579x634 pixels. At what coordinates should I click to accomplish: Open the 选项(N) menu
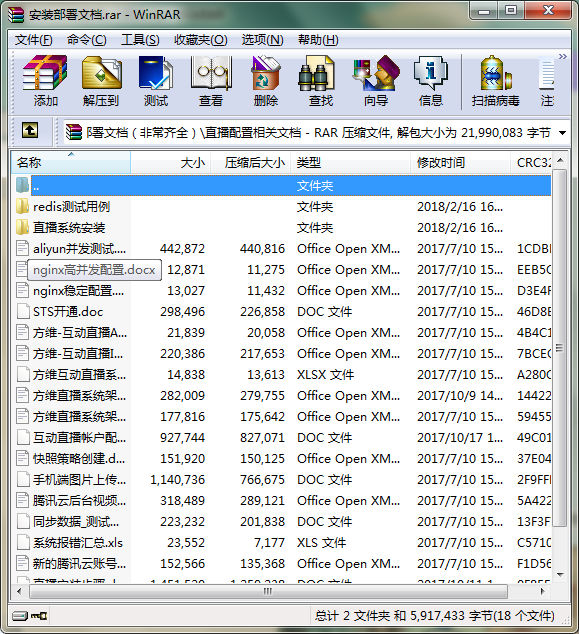(262, 40)
